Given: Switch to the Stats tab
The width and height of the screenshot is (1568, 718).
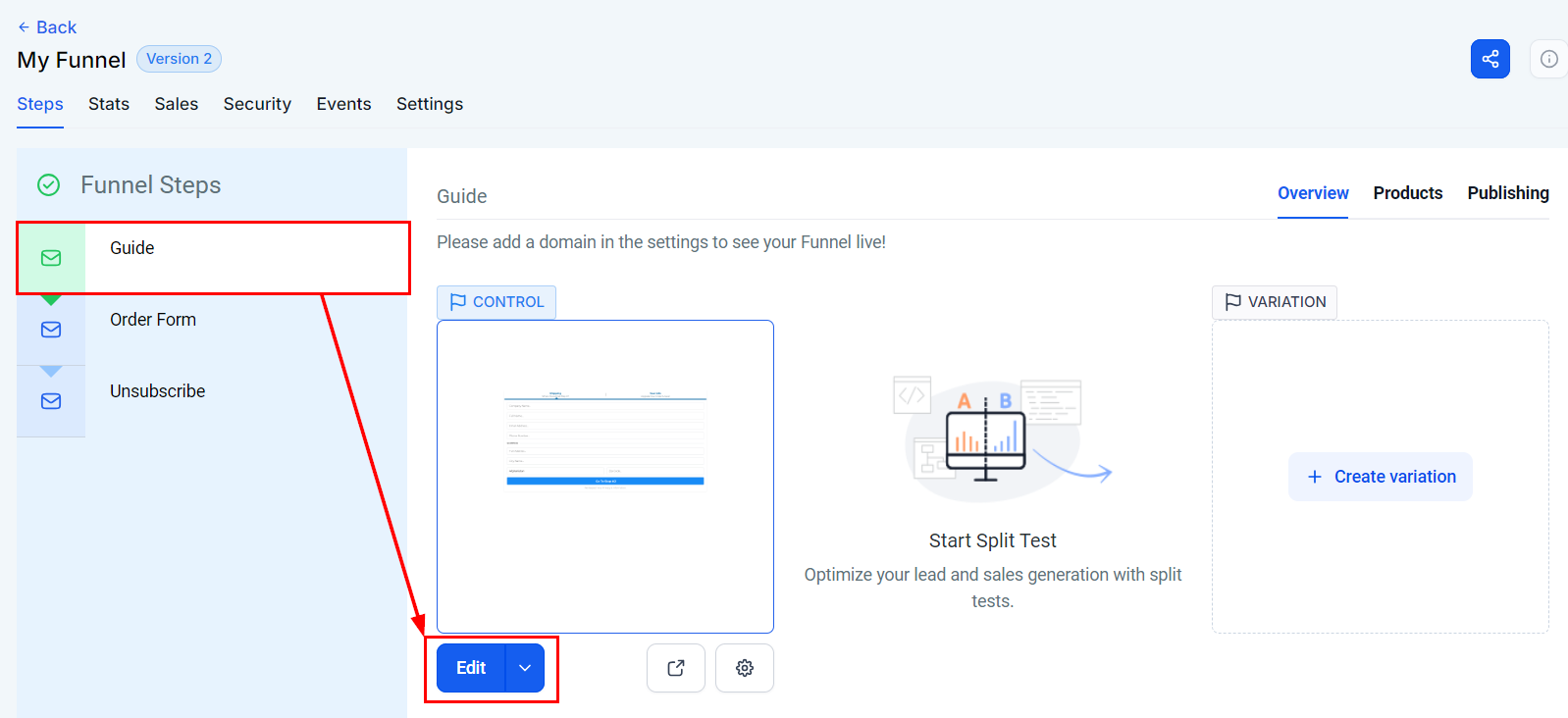Looking at the screenshot, I should 109,104.
